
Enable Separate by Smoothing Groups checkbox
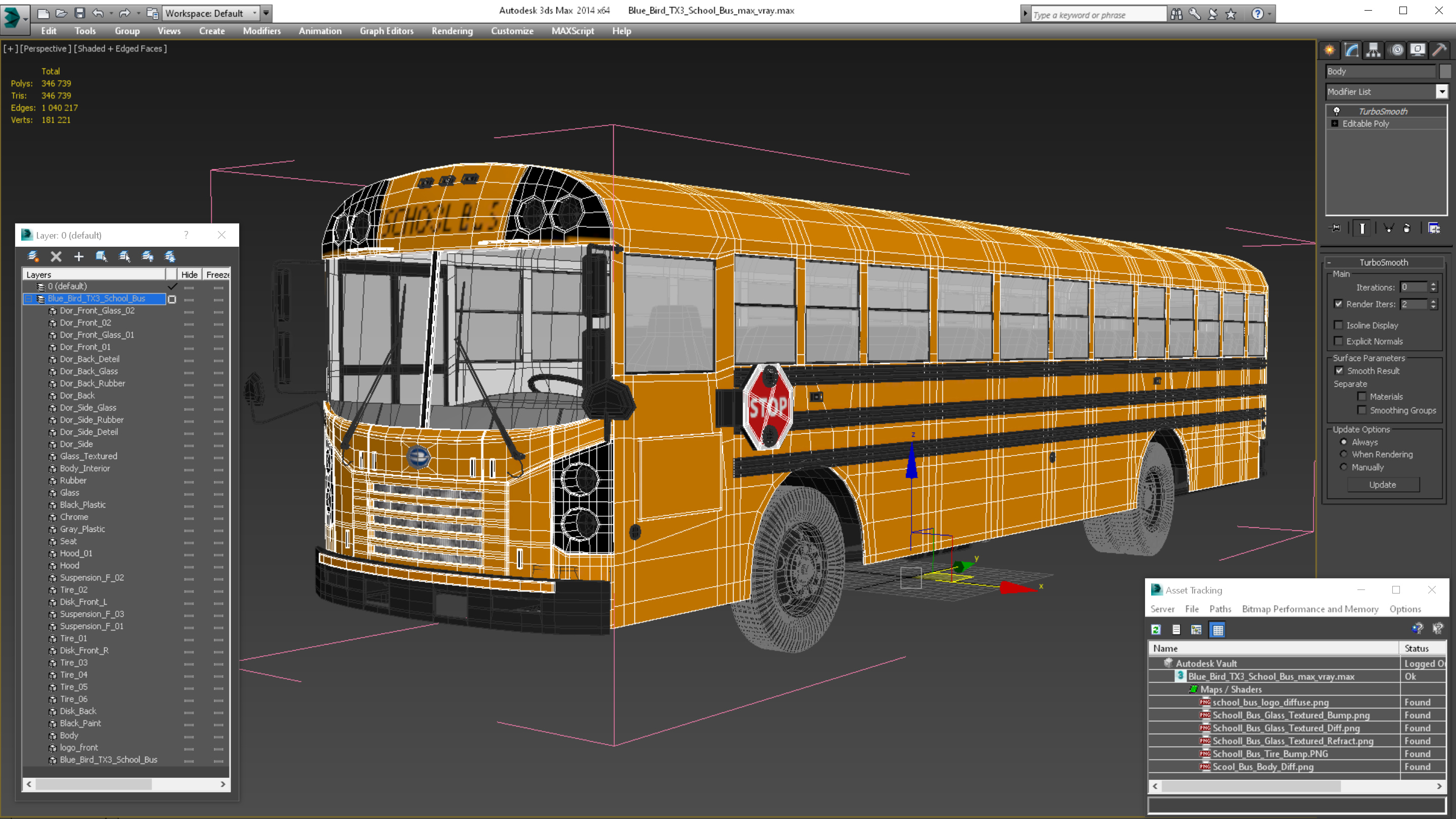coord(1362,411)
